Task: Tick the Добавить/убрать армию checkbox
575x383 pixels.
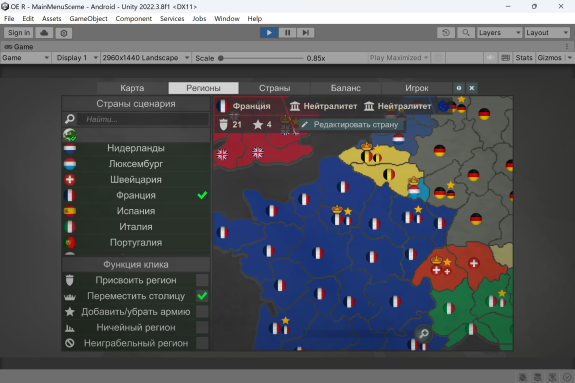Action: (x=202, y=311)
